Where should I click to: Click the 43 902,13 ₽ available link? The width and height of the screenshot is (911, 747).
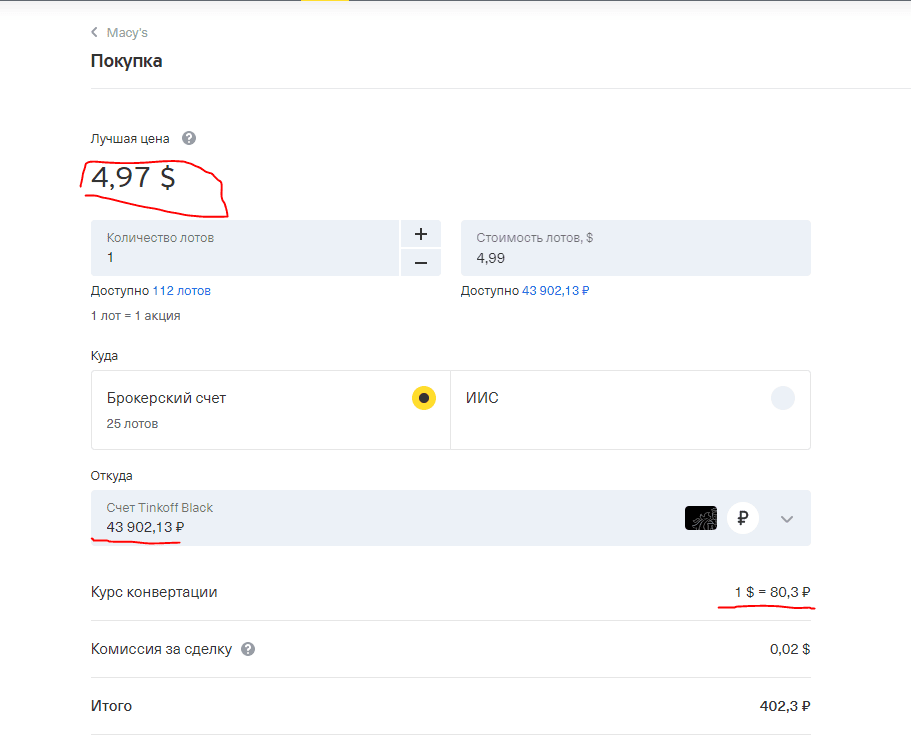[555, 291]
